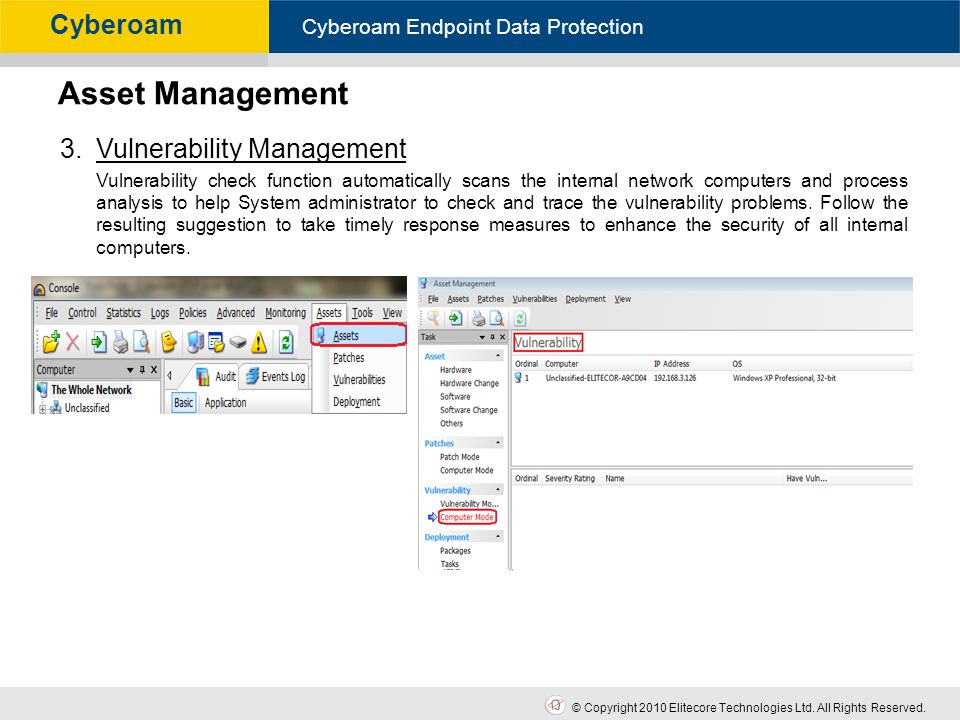Open the Tools menu in Console
Image resolution: width=960 pixels, height=720 pixels.
click(x=362, y=313)
